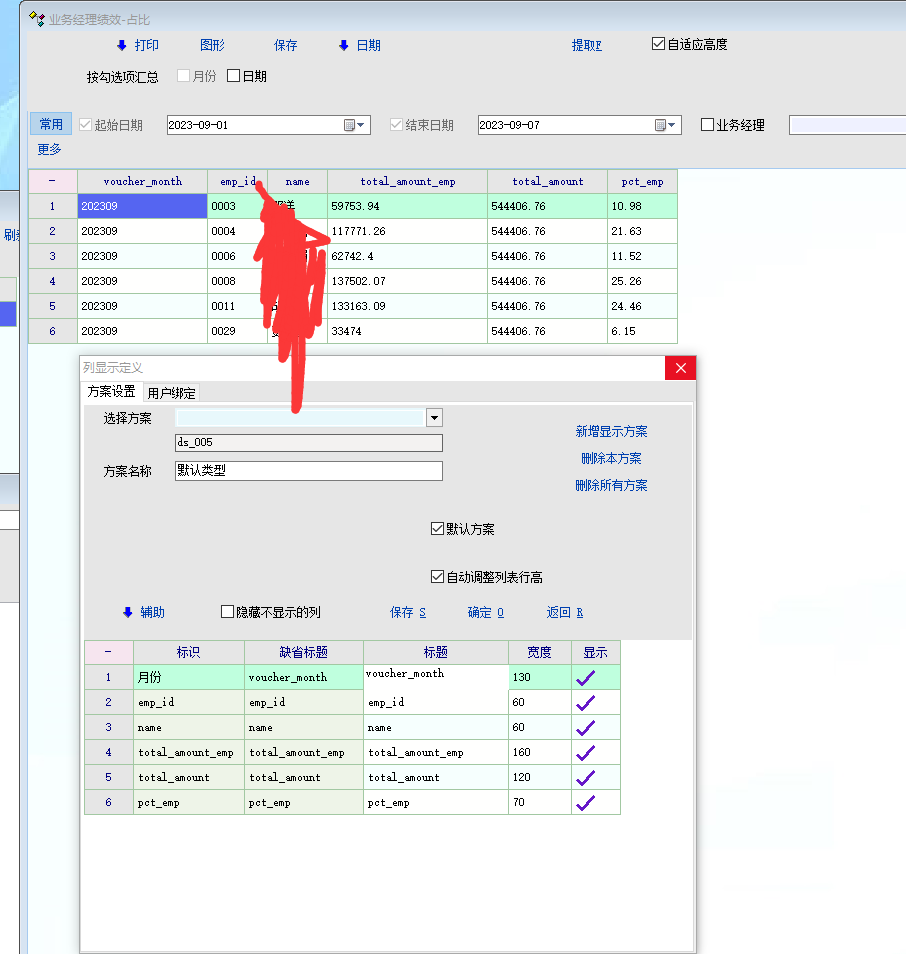906x954 pixels.
Task: Open calendar icon for end date
Action: coord(660,125)
